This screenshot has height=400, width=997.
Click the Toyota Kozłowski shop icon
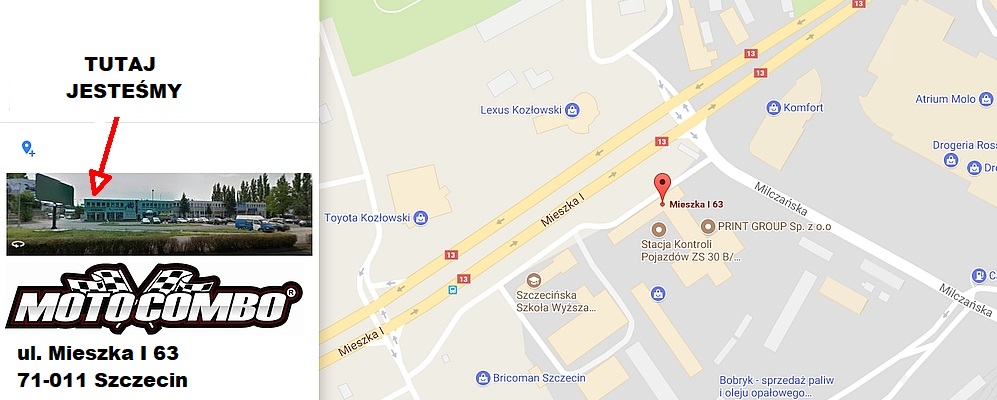(420, 218)
